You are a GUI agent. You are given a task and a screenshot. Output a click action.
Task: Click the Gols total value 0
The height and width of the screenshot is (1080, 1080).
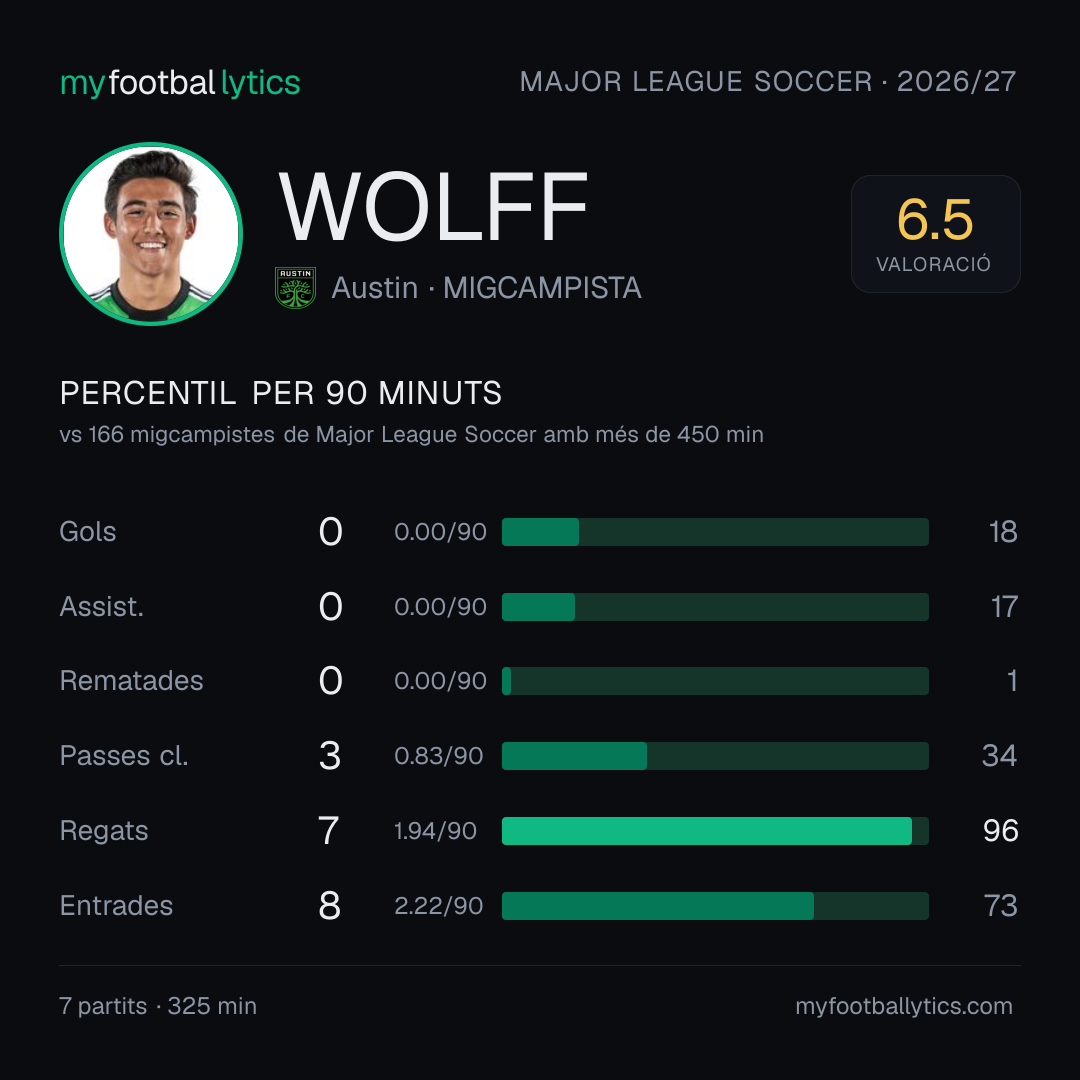pos(331,532)
